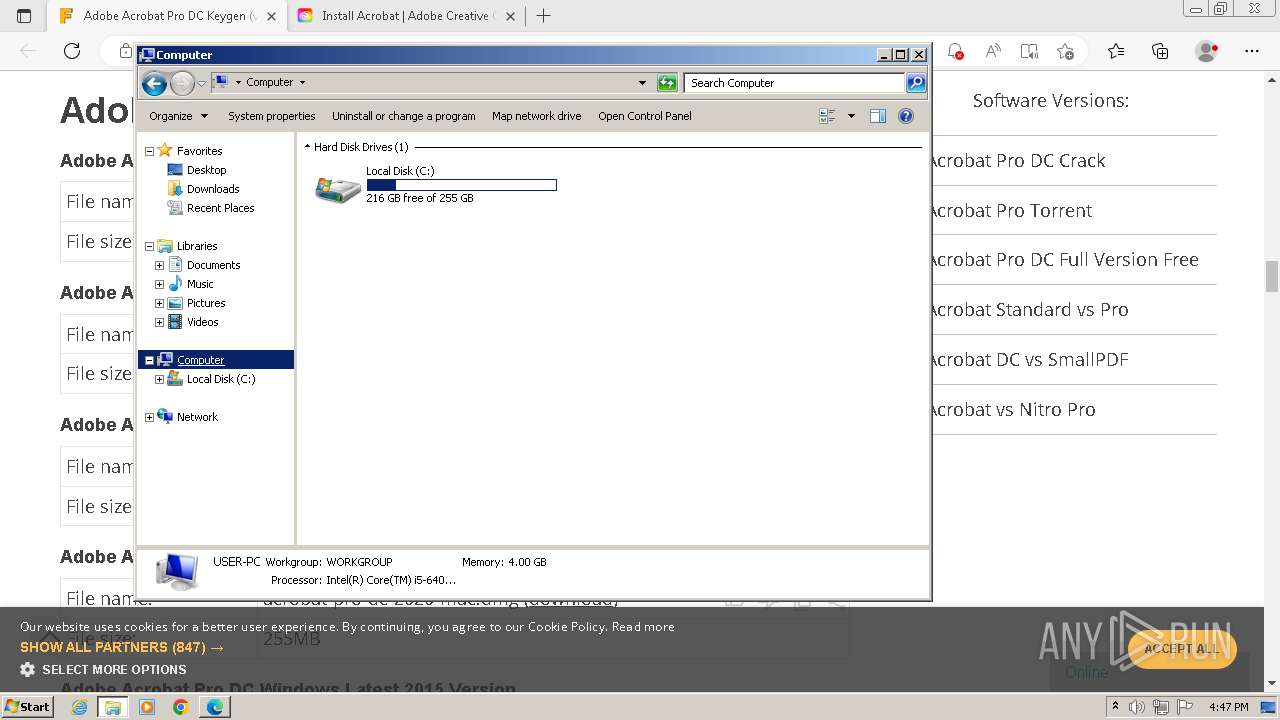The width and height of the screenshot is (1280, 720).
Task: Click the Explorer Back arrow button
Action: (154, 83)
